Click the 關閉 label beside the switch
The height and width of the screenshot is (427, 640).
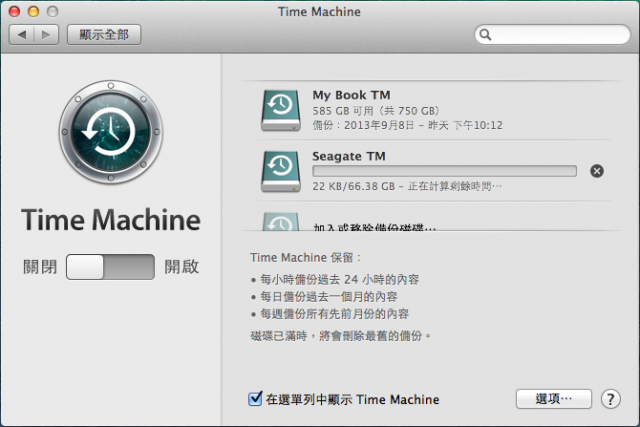[x=40, y=267]
